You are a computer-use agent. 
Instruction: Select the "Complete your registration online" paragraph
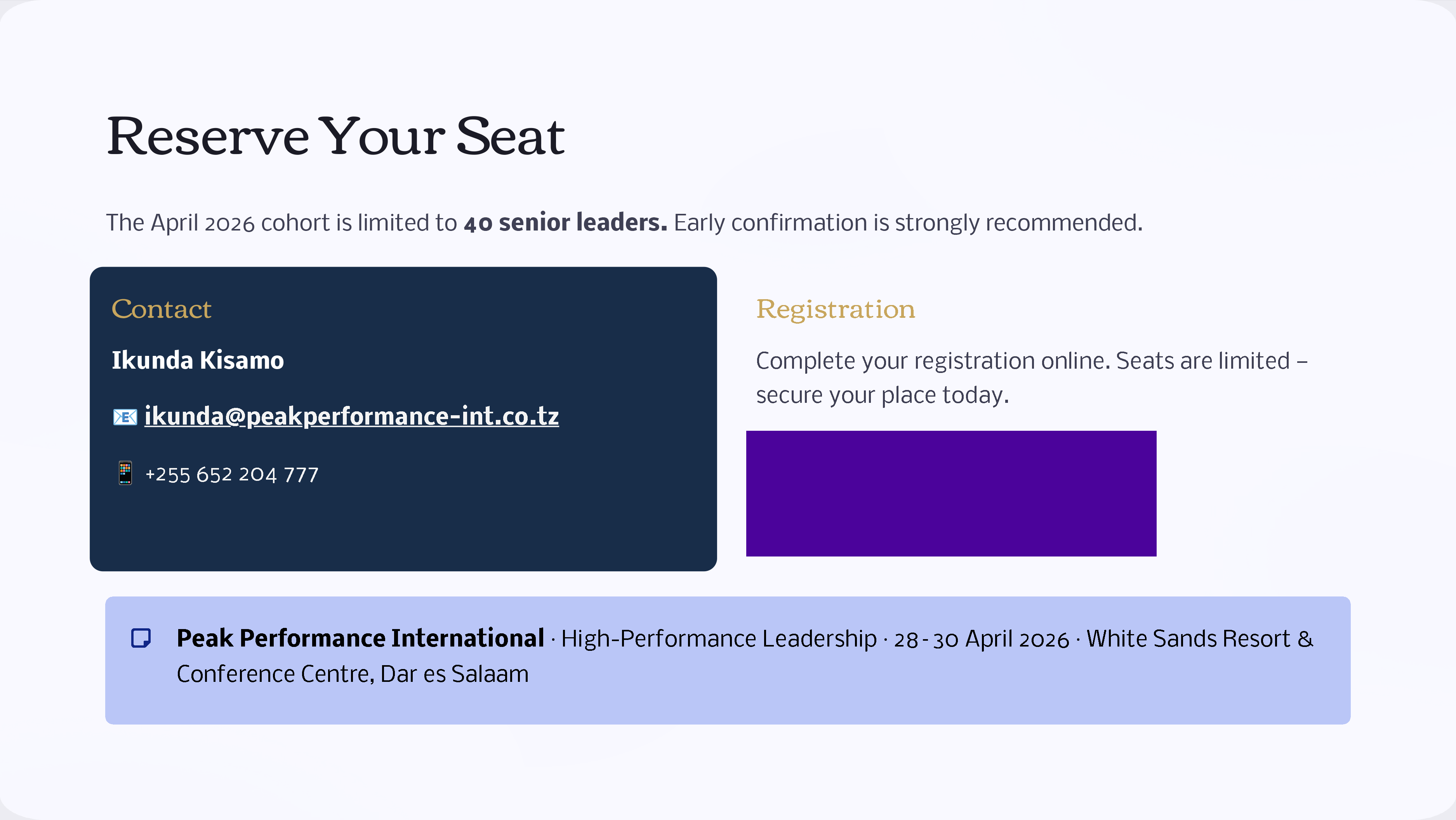point(1032,378)
